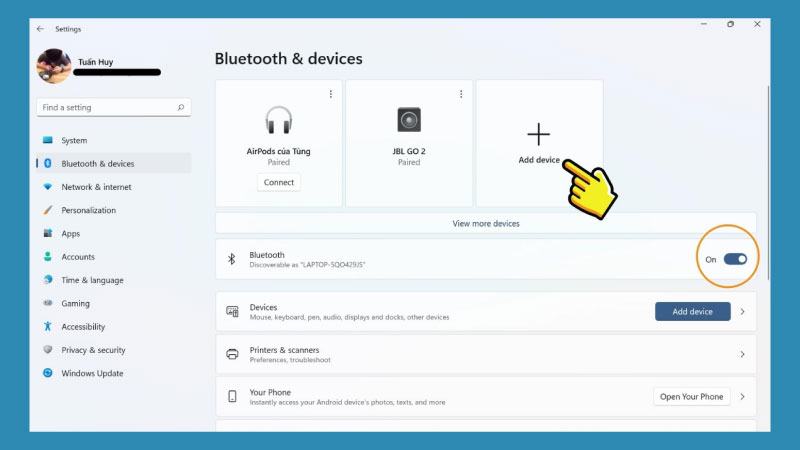The height and width of the screenshot is (450, 800).
Task: Click the Accounts person icon
Action: [47, 257]
